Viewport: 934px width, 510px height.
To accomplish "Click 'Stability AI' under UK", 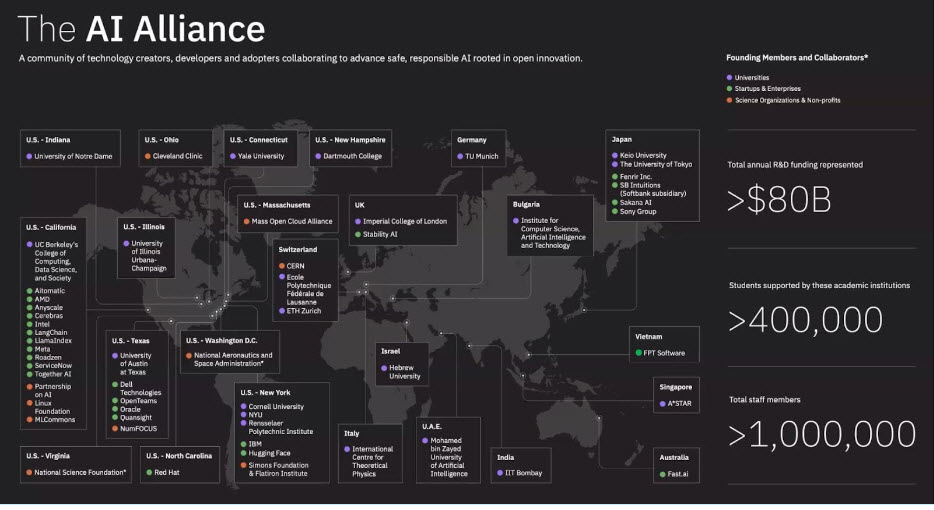I will point(380,234).
